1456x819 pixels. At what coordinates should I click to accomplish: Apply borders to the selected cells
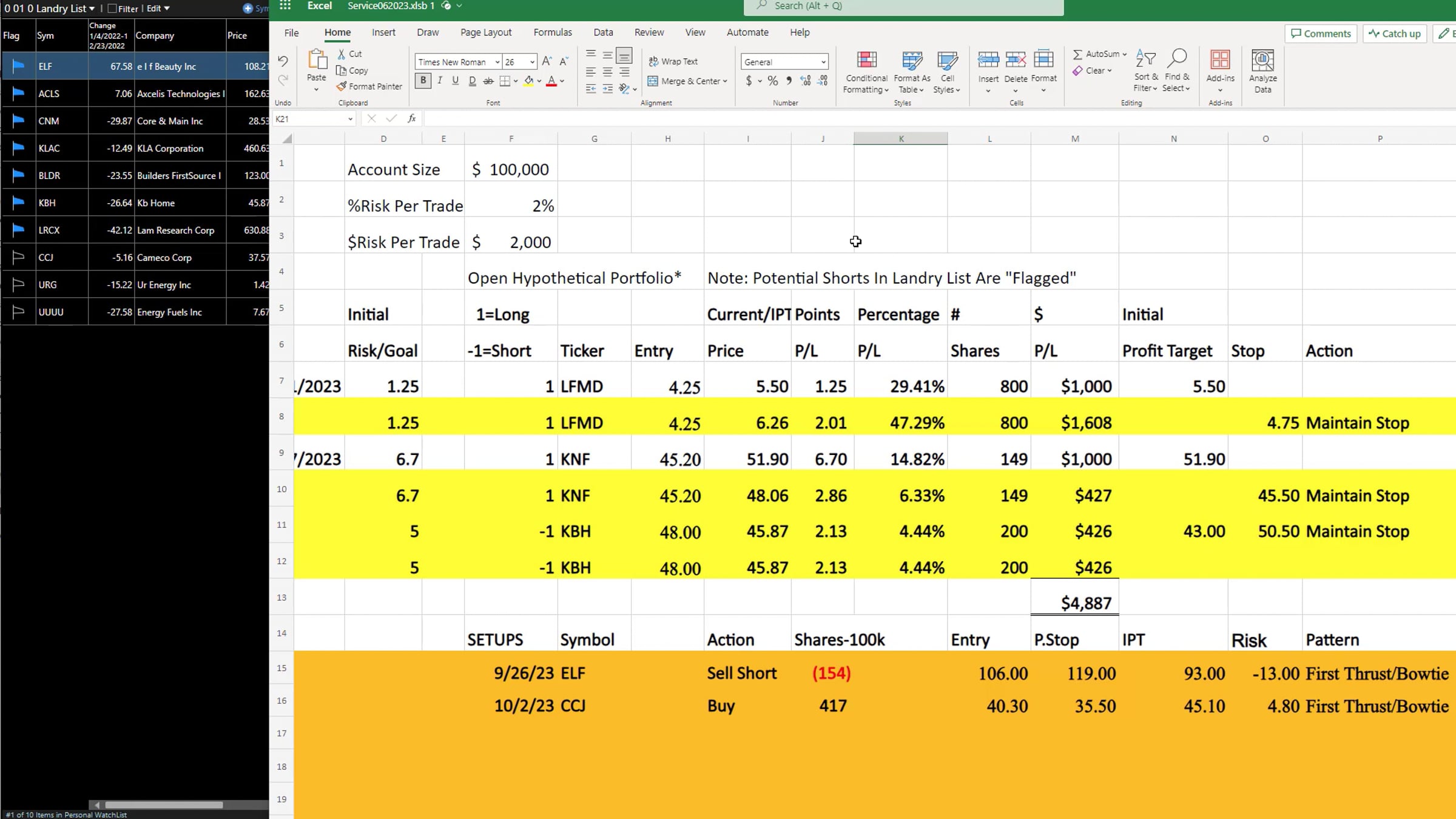click(505, 81)
